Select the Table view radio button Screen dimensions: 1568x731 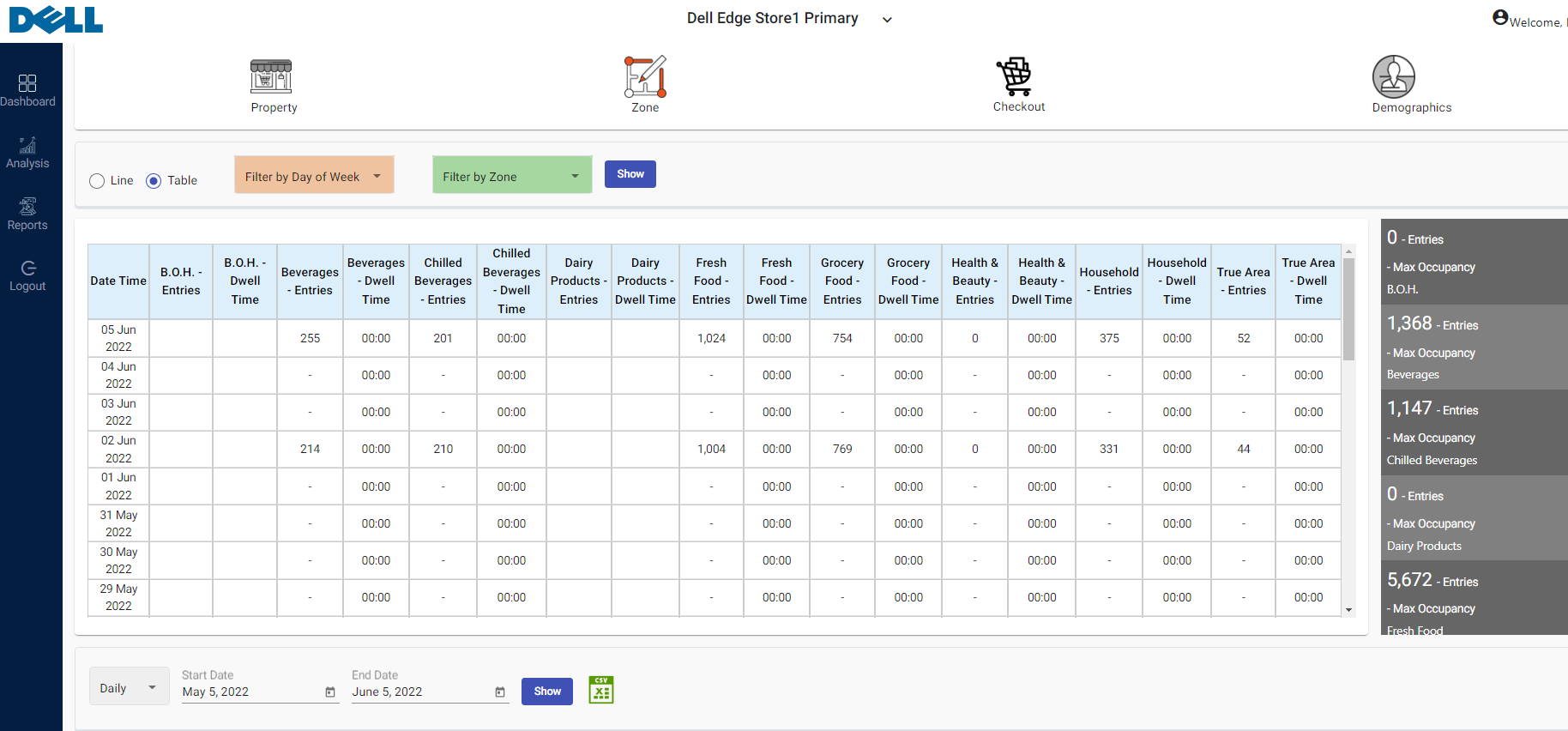click(x=154, y=181)
